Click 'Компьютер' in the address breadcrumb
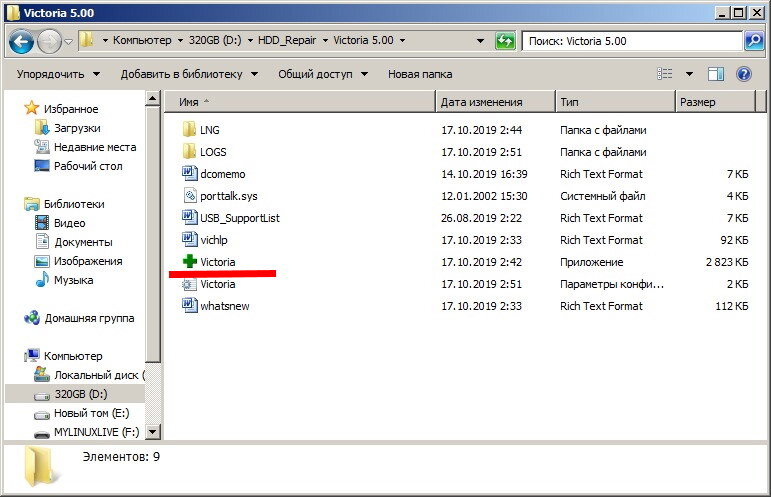The width and height of the screenshot is (771, 497). tap(142, 40)
